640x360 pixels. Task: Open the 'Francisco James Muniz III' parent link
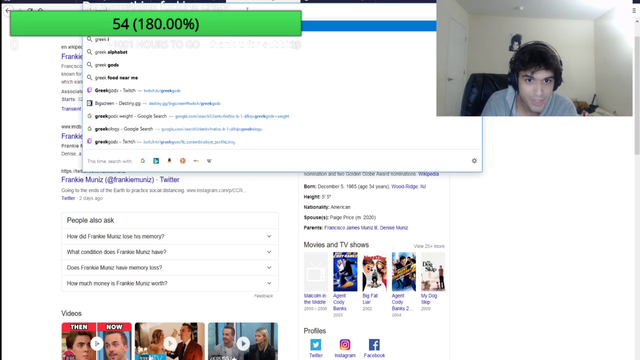coord(351,228)
